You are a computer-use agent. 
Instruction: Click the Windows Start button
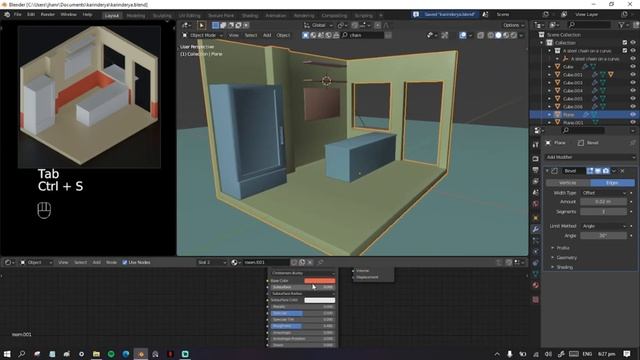pos(7,354)
